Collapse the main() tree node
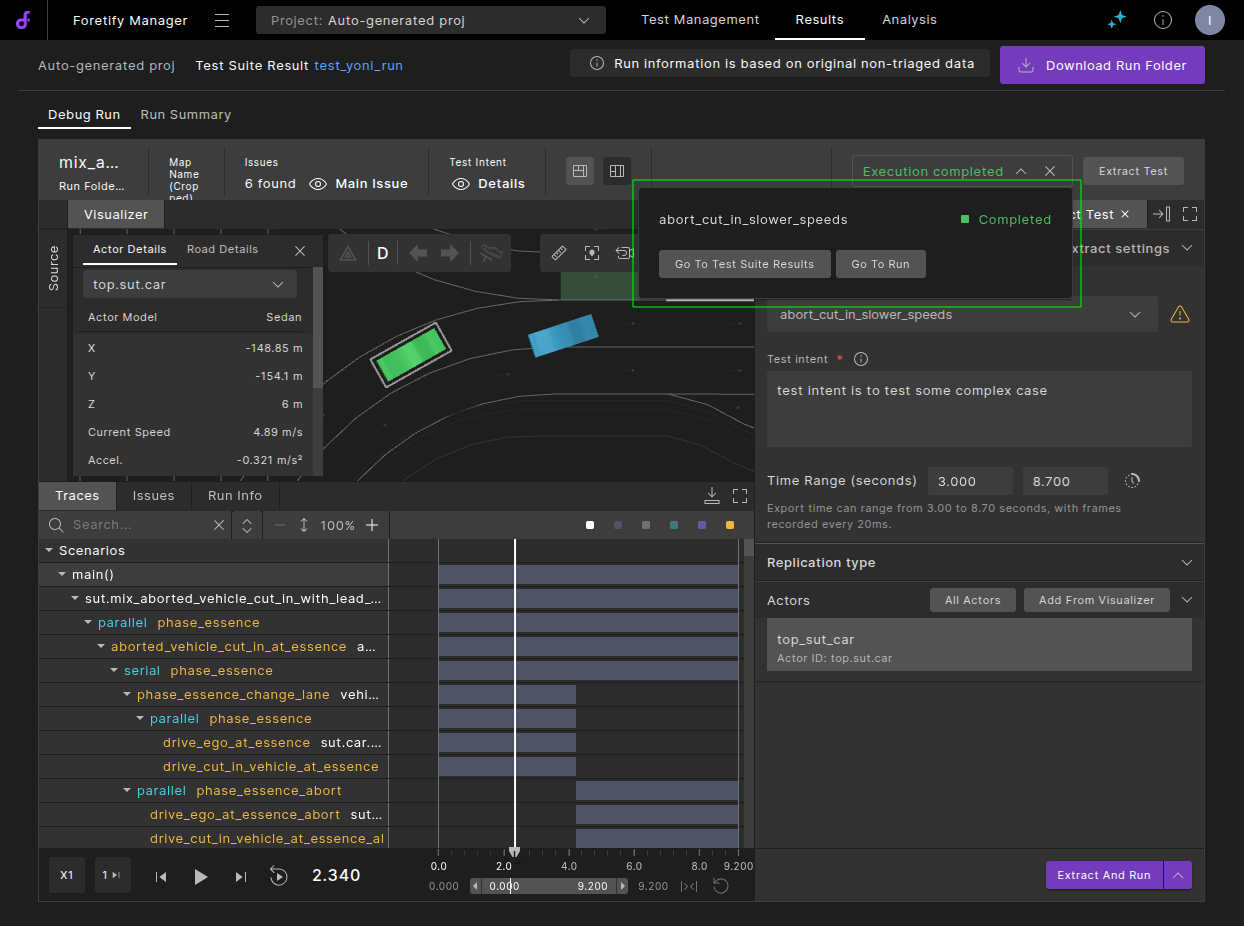 tap(62, 575)
